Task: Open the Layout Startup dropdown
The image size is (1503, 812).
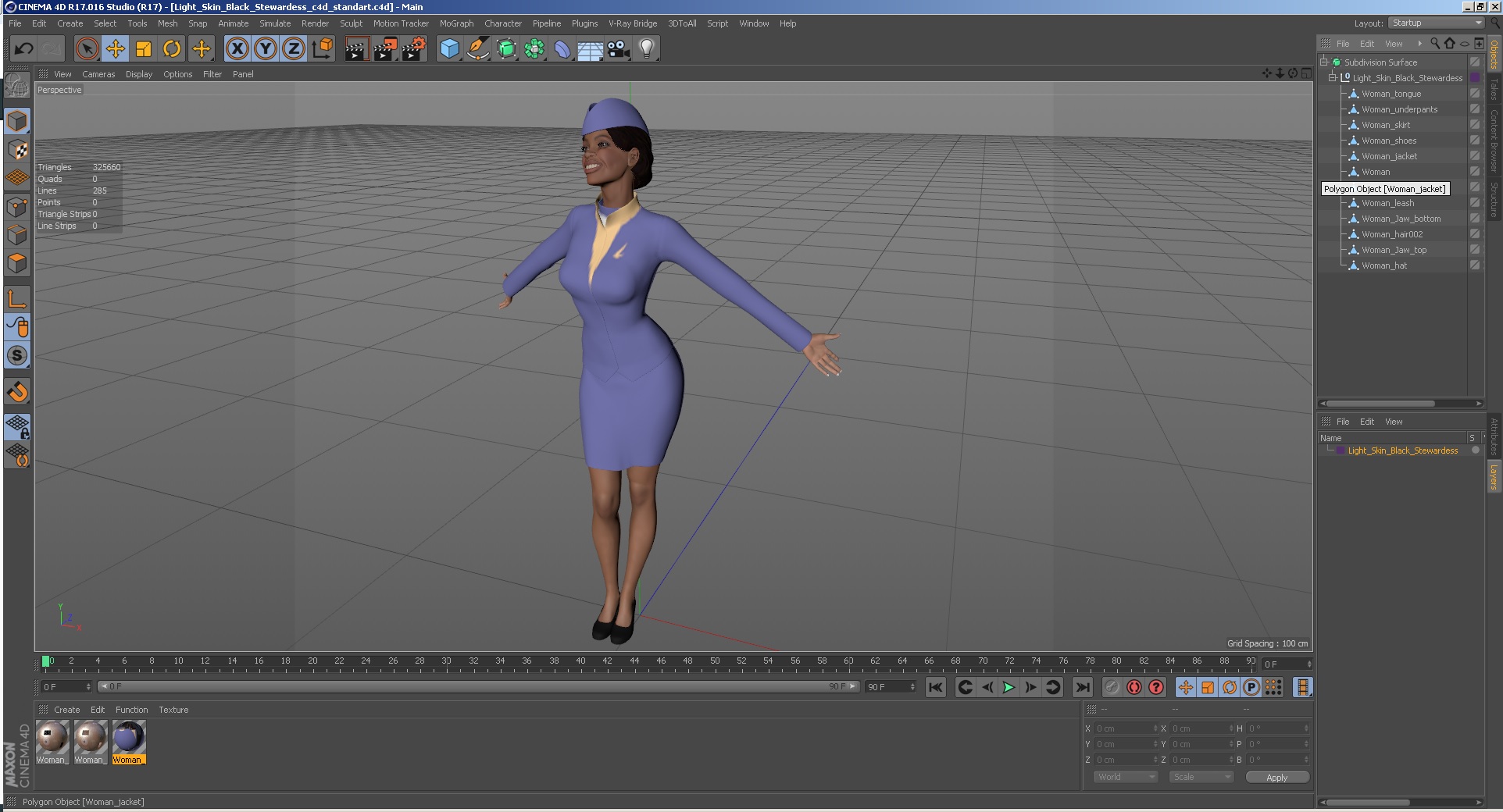Action: 1436,23
